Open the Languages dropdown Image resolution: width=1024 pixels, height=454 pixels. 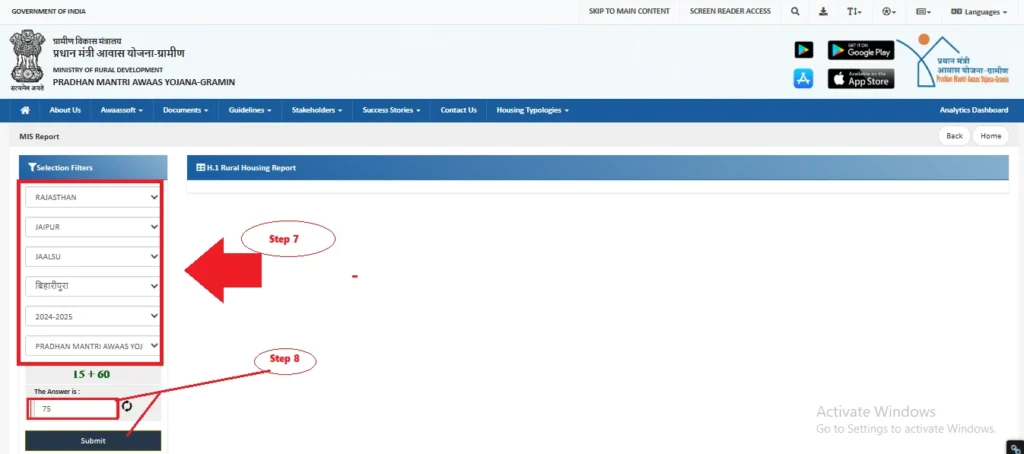coord(978,11)
